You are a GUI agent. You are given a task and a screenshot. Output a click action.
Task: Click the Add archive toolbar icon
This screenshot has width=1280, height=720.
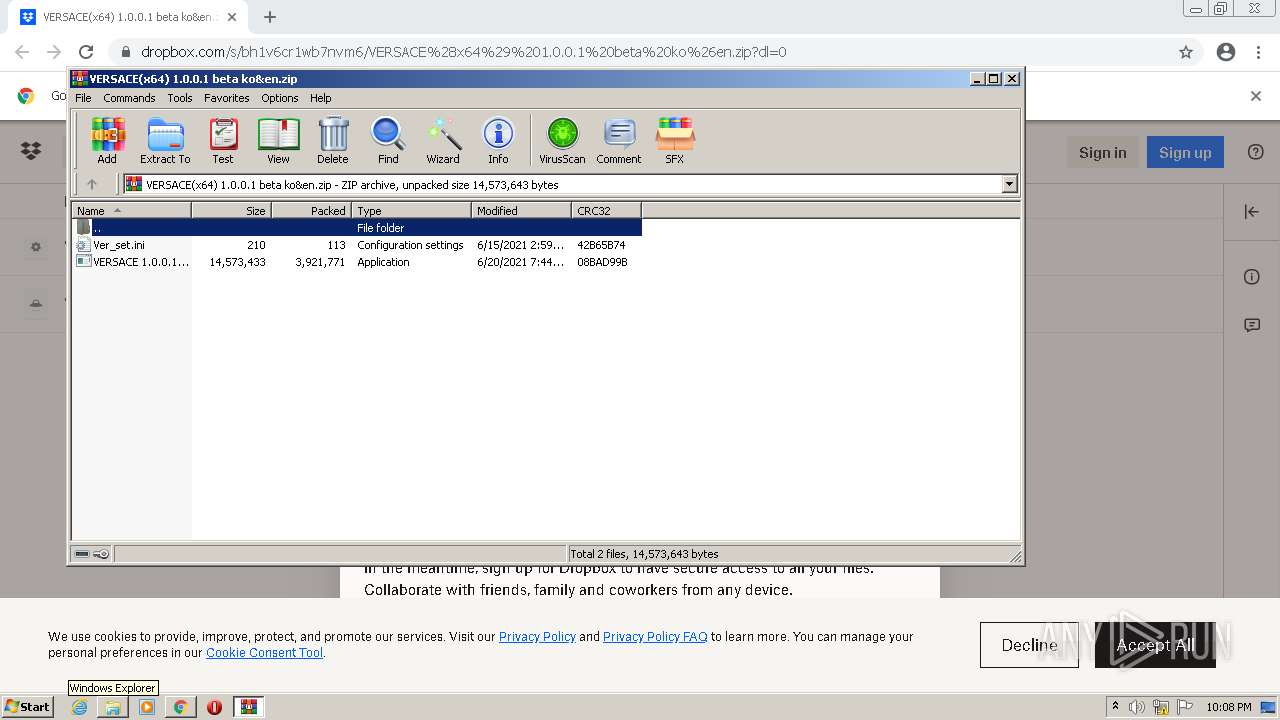[x=107, y=140]
